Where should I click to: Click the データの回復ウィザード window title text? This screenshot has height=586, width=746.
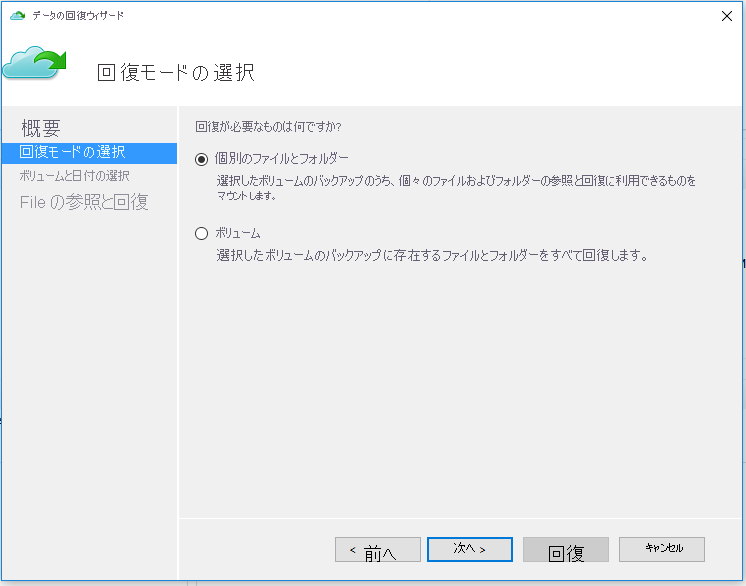point(78,16)
